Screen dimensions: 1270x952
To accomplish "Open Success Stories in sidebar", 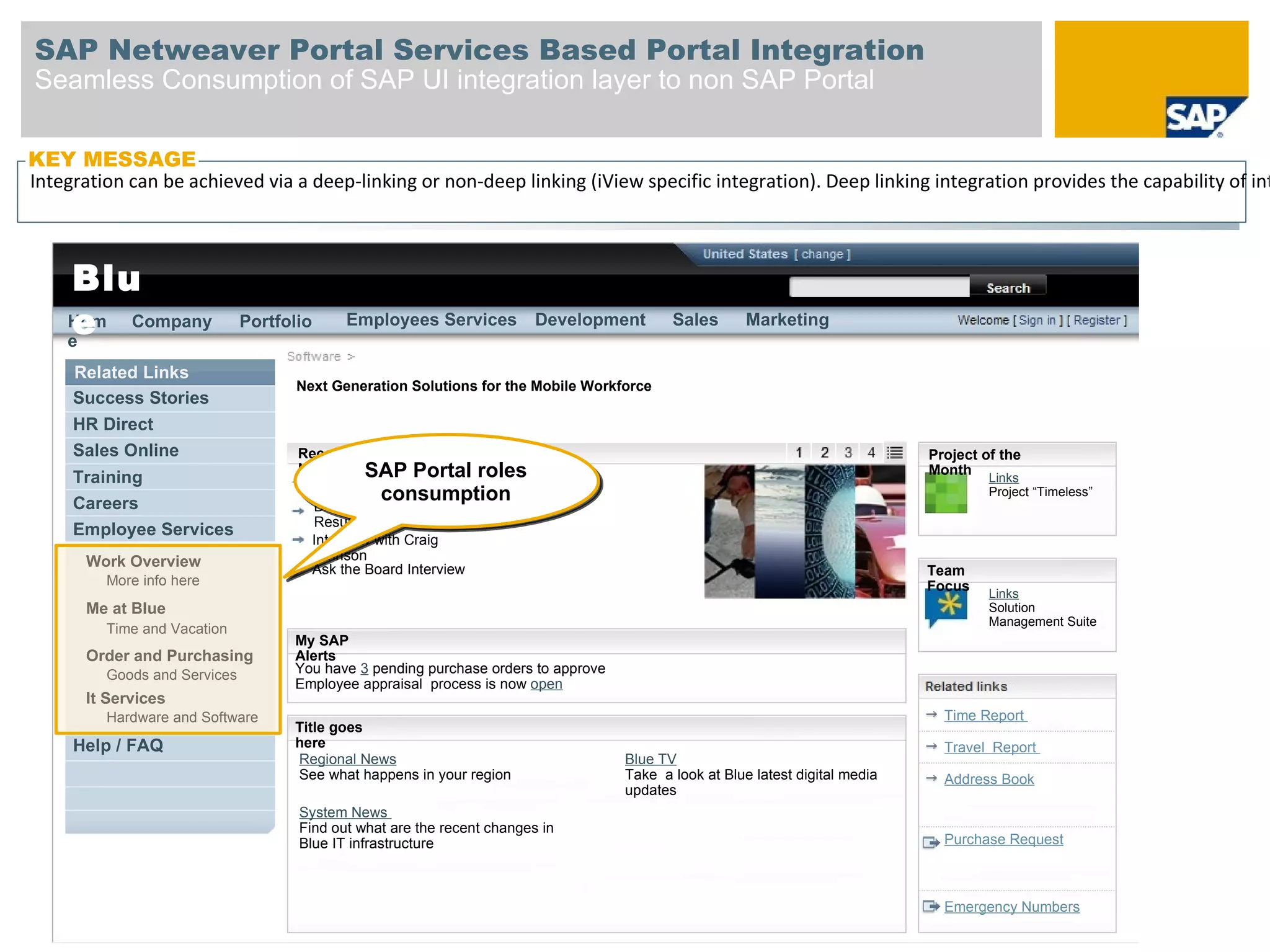I will [170, 398].
